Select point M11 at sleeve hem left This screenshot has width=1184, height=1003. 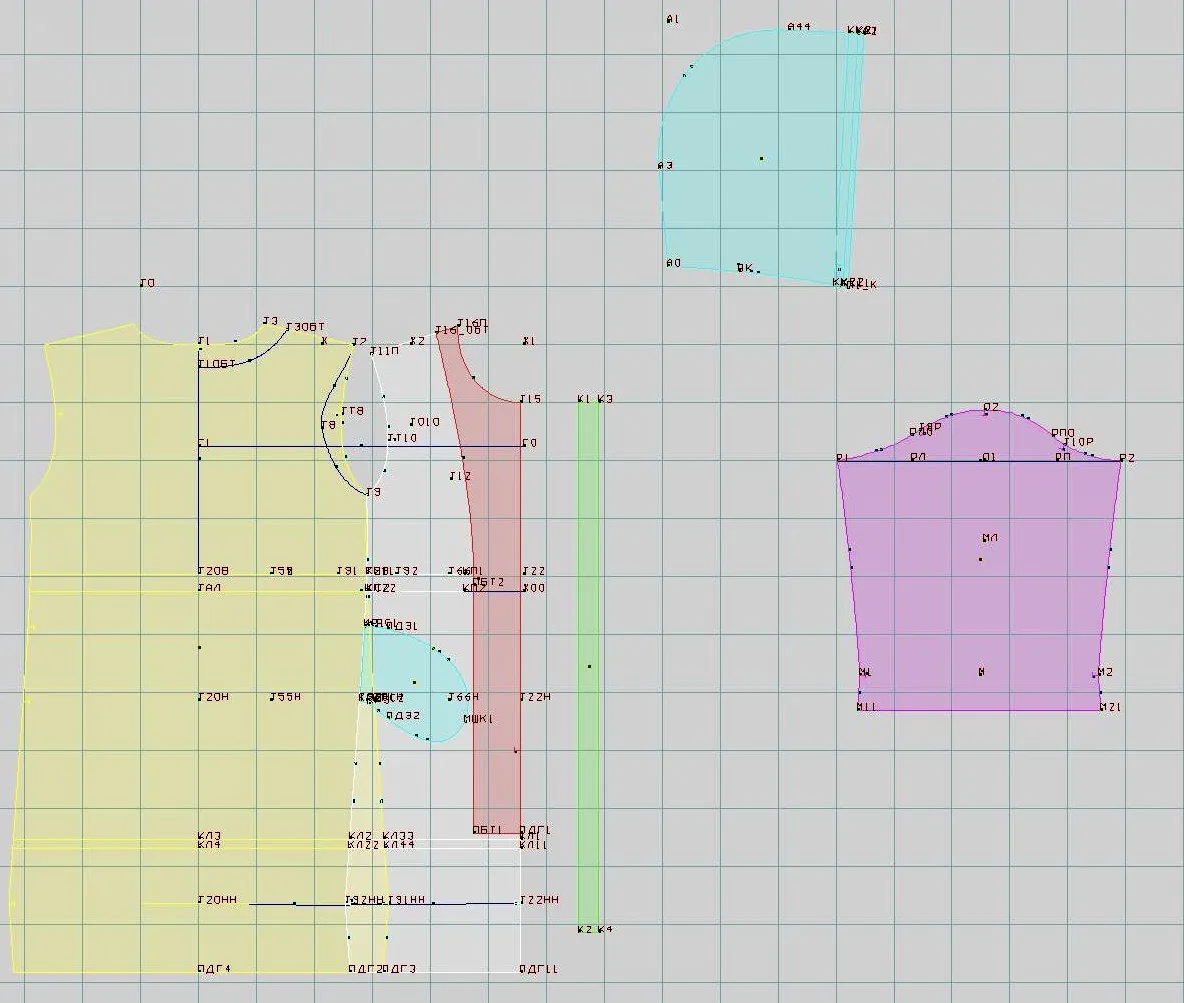pos(866,707)
